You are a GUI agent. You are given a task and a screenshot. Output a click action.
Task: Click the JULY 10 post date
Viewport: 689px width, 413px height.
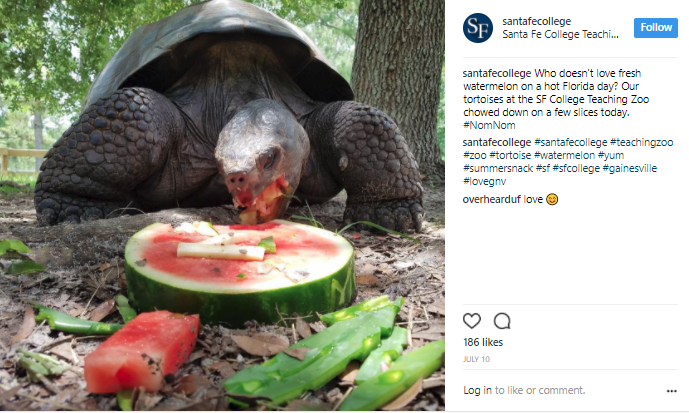click(x=476, y=359)
